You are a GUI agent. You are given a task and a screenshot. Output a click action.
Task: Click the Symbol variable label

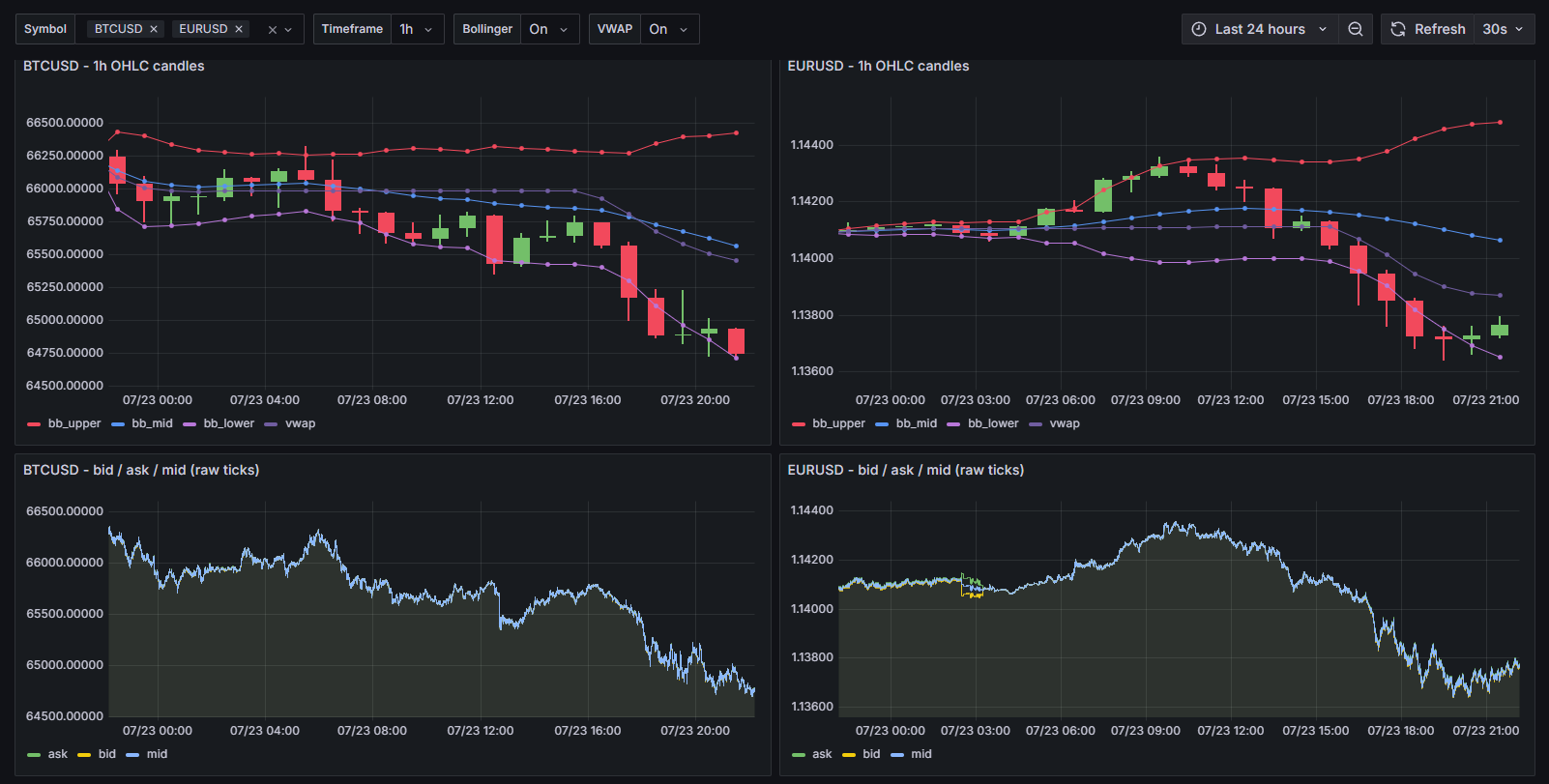(x=45, y=29)
